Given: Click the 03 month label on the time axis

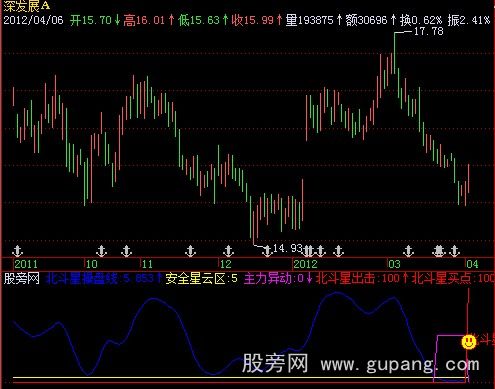Looking at the screenshot, I should [x=394, y=264].
